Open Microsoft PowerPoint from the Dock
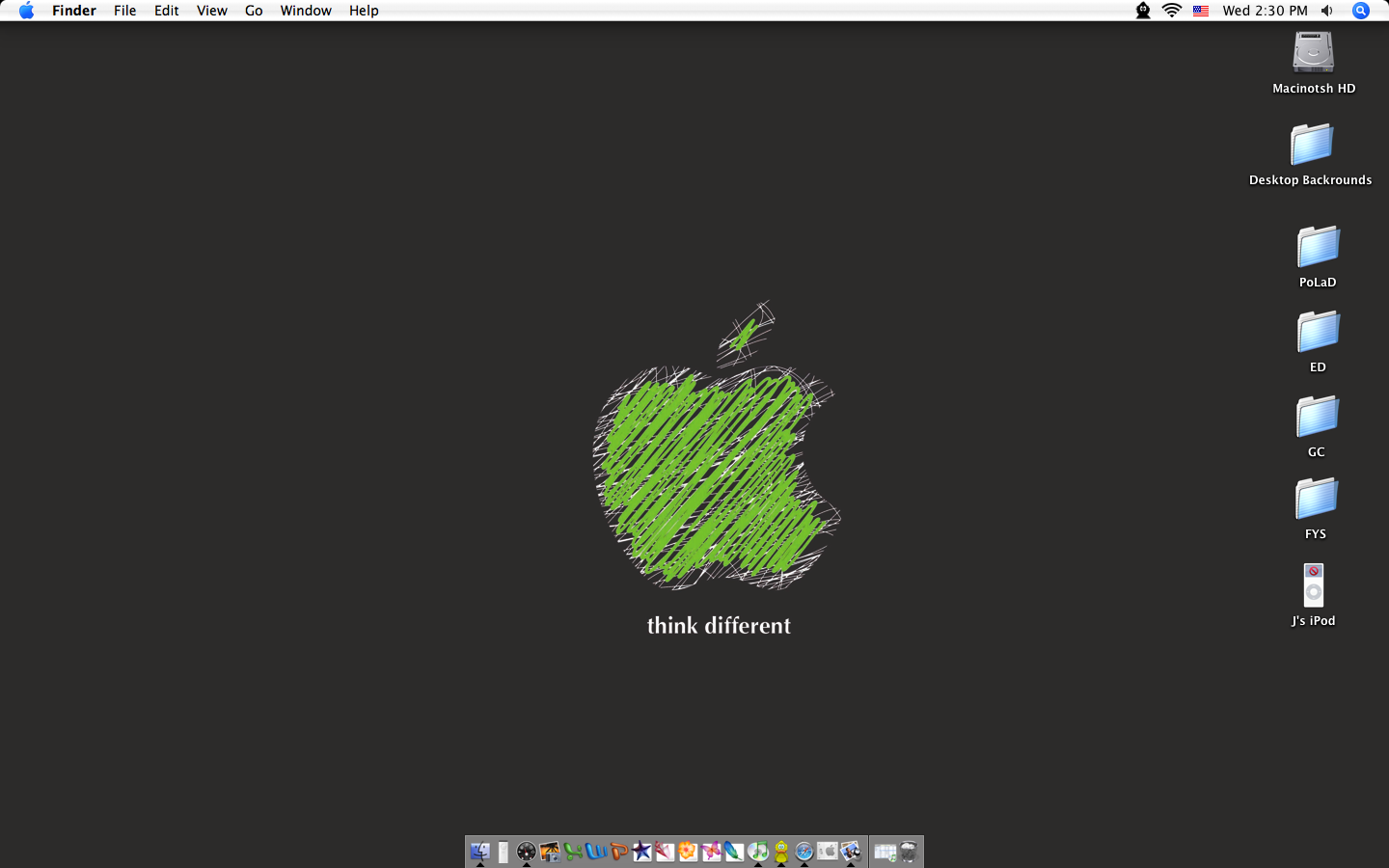Image resolution: width=1389 pixels, height=868 pixels. [618, 852]
